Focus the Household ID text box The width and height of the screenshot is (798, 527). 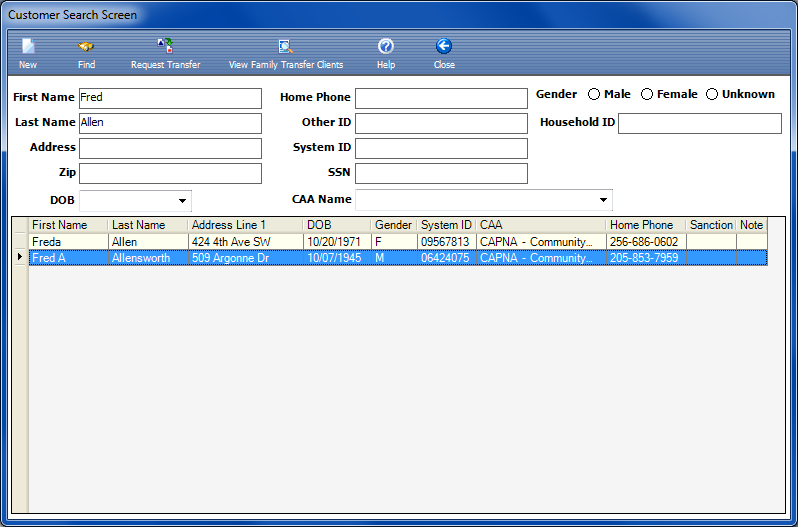[699, 123]
